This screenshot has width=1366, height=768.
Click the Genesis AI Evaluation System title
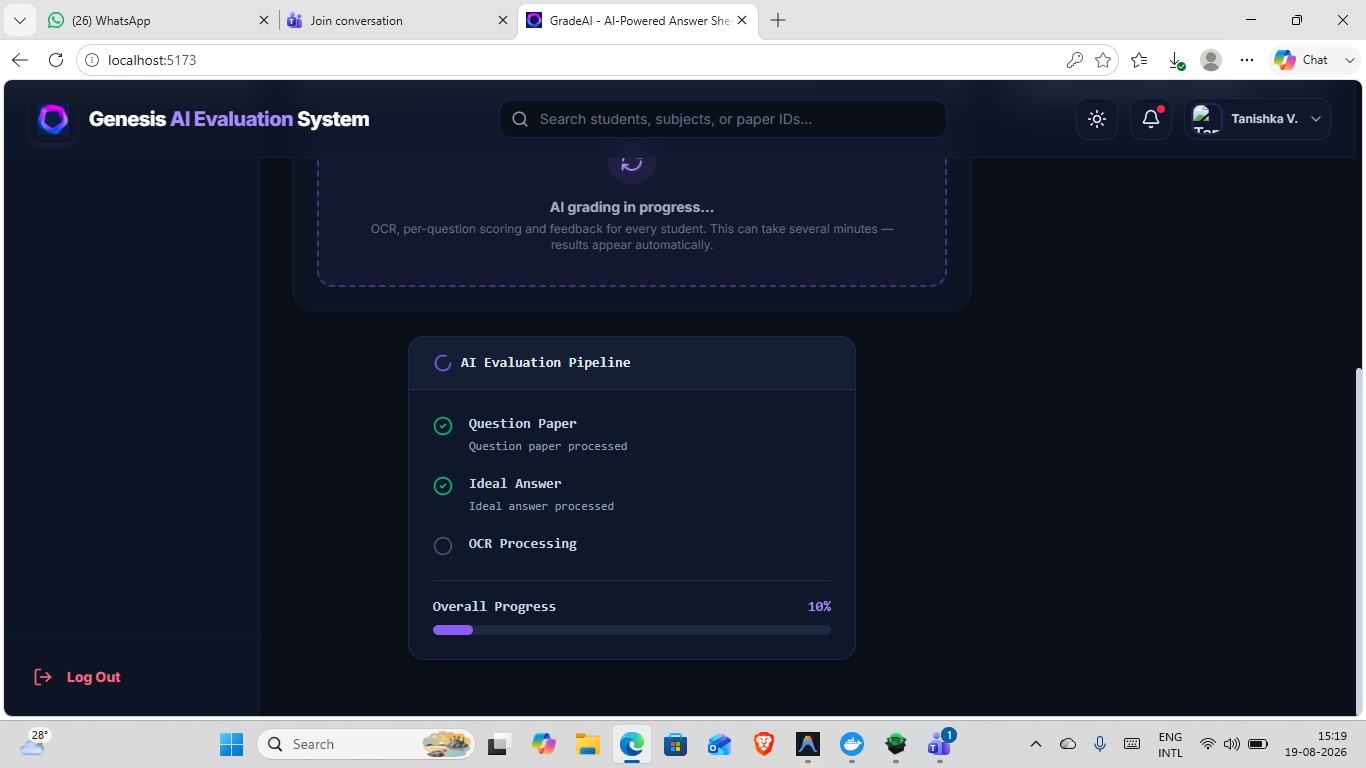[229, 119]
